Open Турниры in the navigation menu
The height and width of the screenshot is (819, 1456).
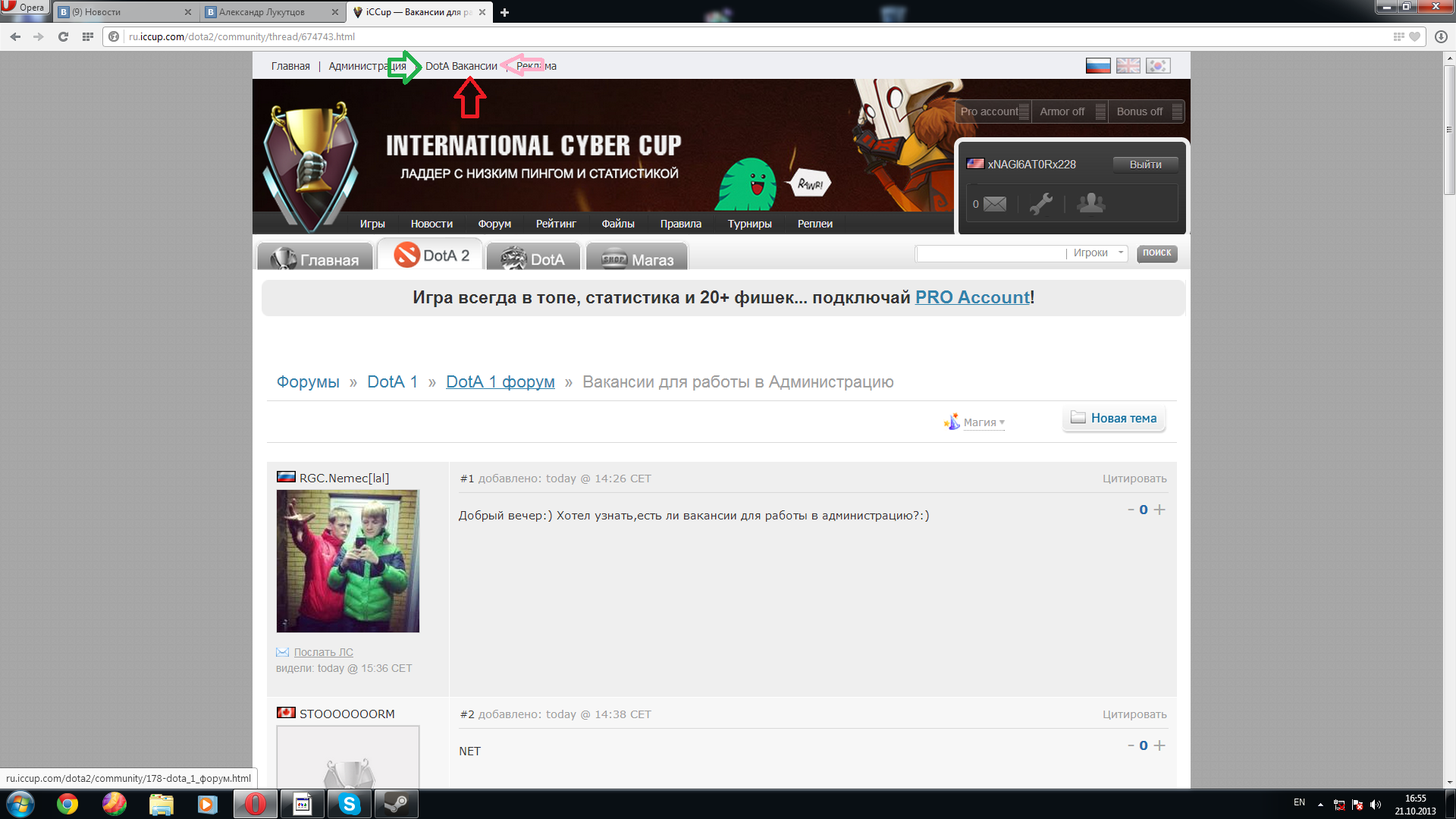[x=749, y=224]
